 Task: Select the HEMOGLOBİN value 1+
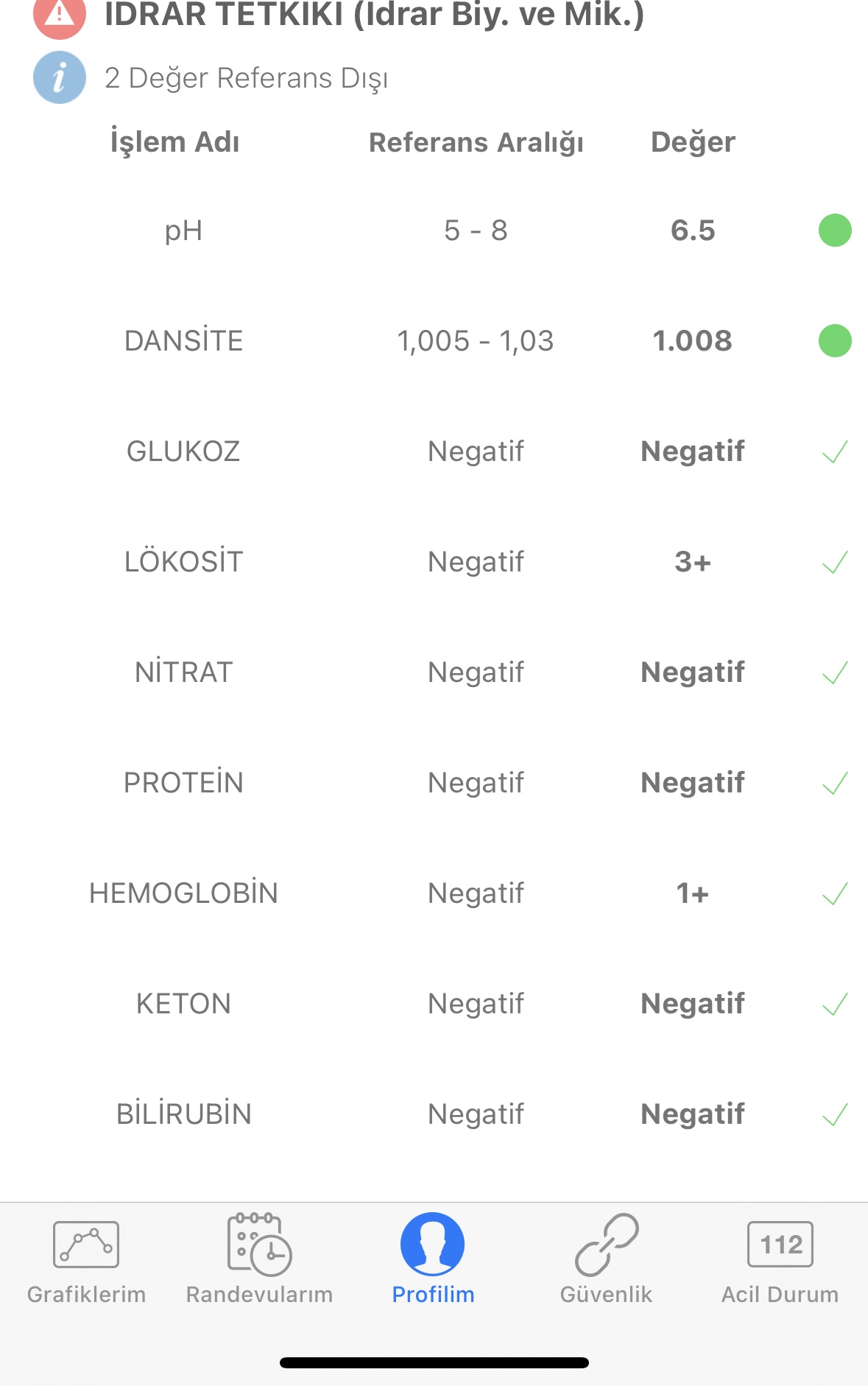(x=693, y=893)
